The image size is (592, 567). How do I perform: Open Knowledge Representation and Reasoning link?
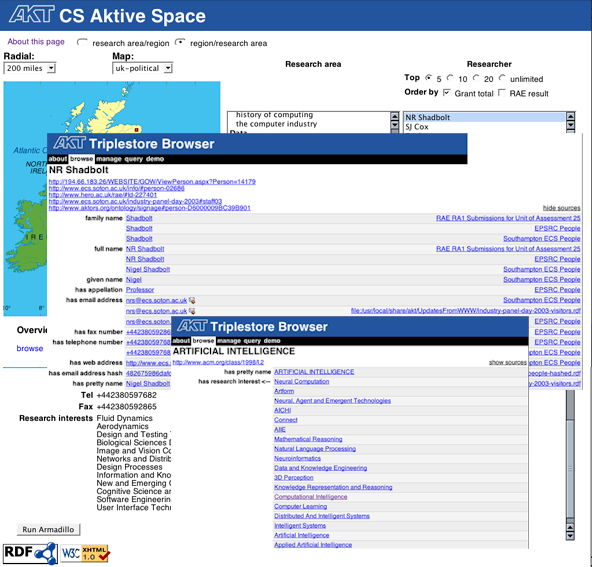(333, 487)
